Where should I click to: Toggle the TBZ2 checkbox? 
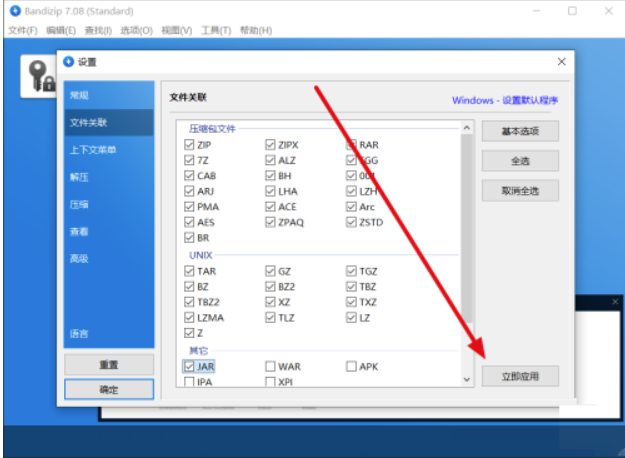tap(189, 302)
